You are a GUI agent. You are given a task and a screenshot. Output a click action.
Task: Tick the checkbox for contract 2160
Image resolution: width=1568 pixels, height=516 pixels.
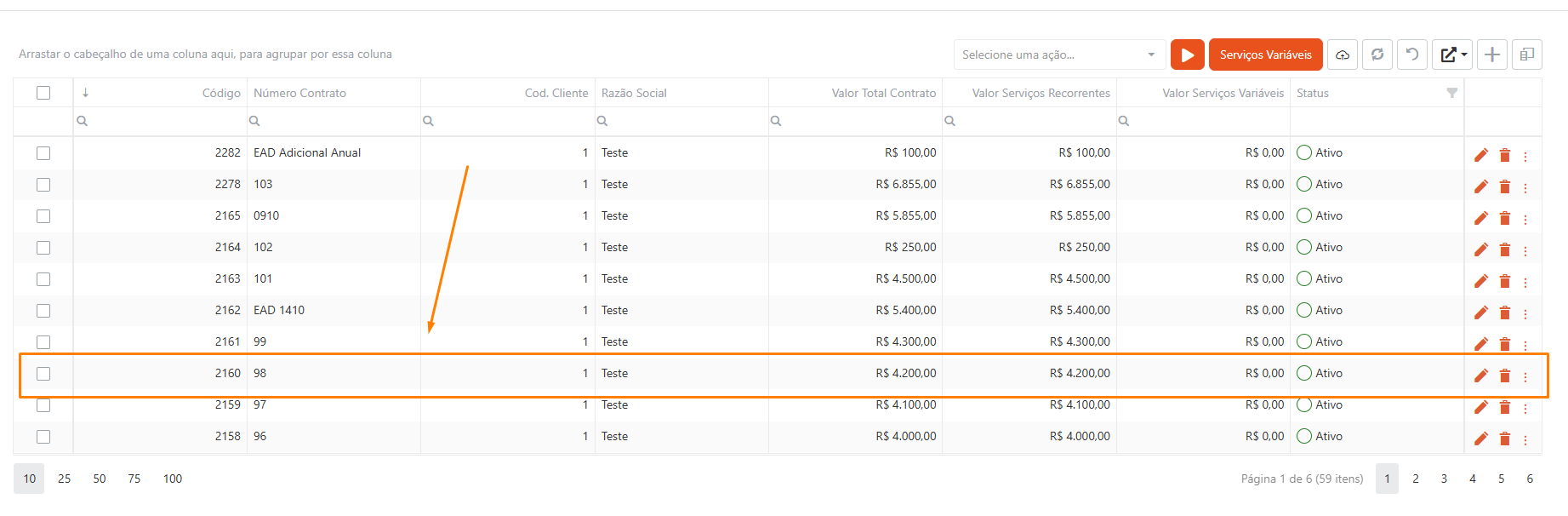43,374
